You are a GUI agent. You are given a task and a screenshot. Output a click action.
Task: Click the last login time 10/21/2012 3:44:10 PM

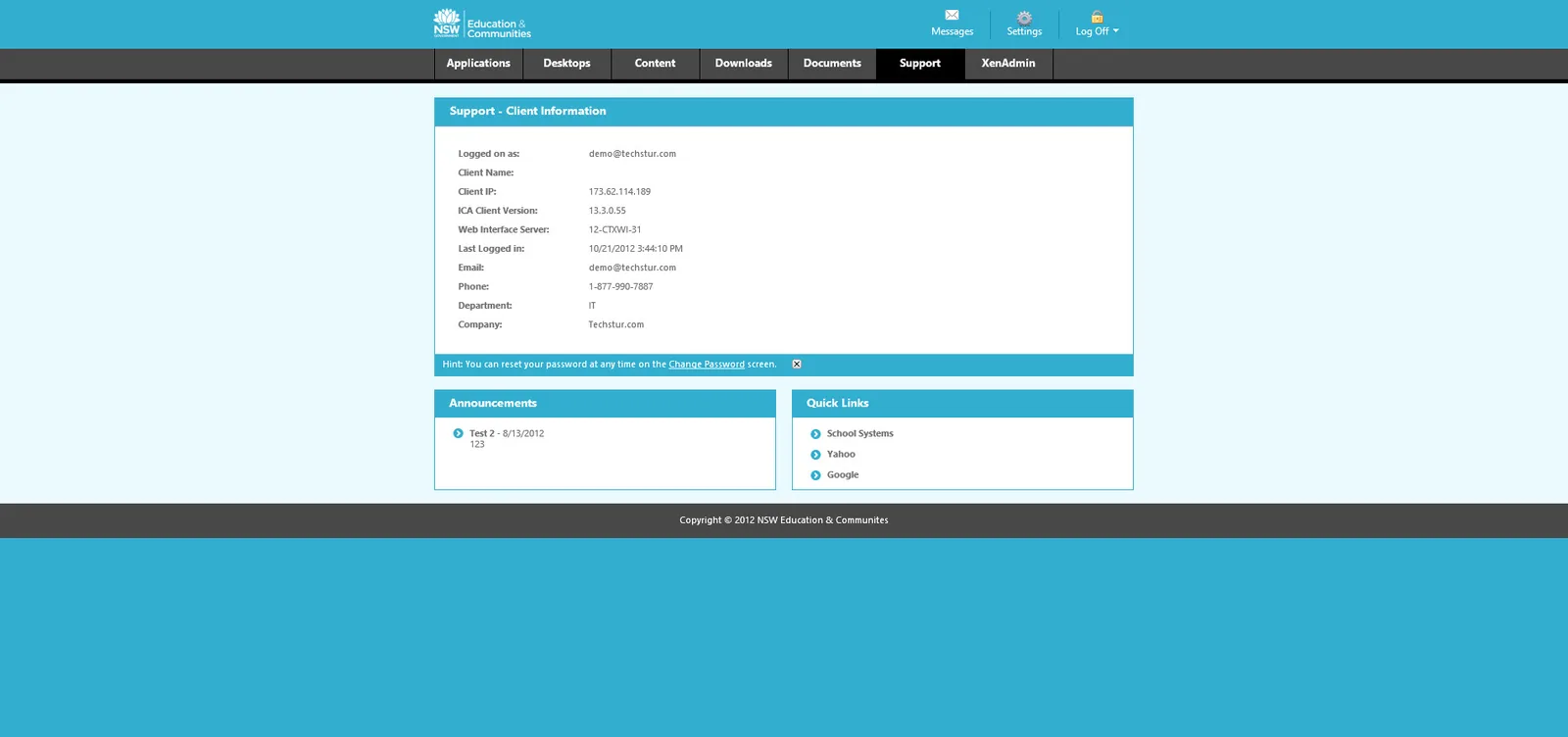coord(635,249)
